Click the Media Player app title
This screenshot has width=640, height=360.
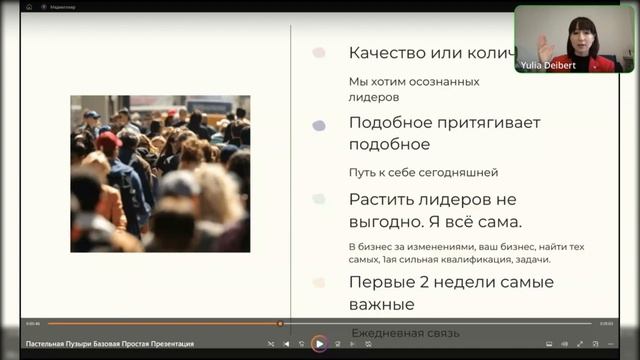62,7
